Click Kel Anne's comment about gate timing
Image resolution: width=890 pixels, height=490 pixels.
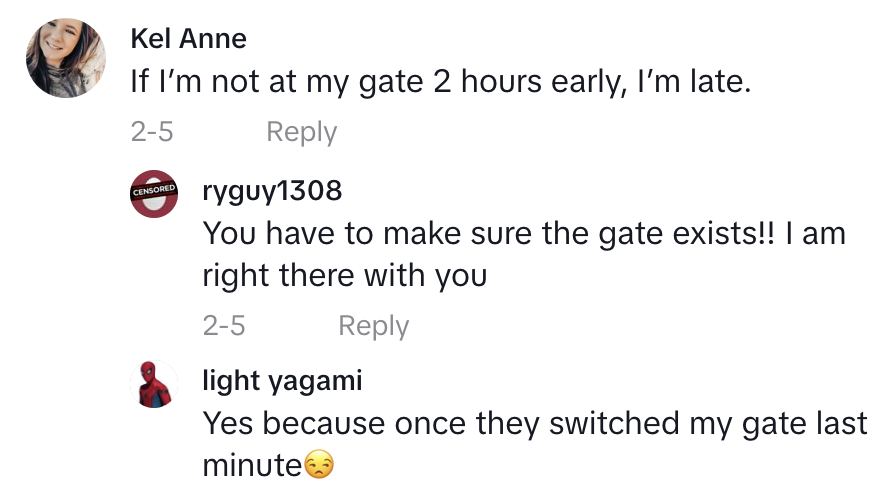(x=440, y=82)
